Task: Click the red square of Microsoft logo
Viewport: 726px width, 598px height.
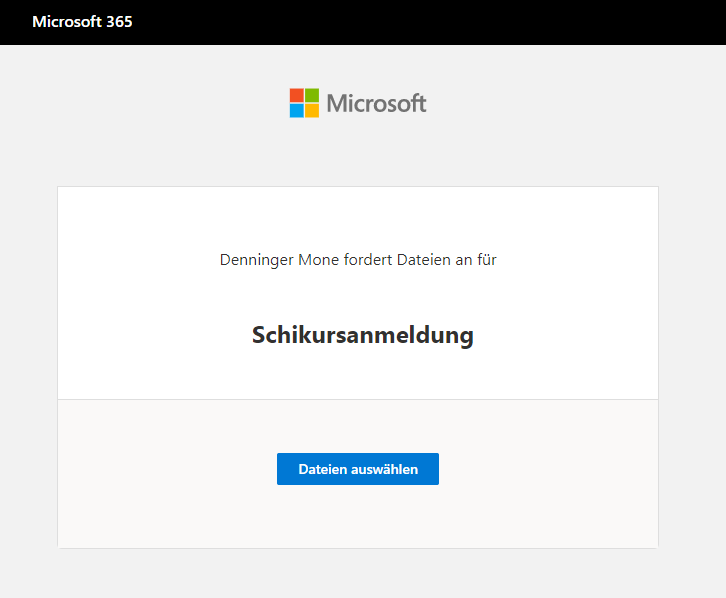Action: pyautogui.click(x=297, y=95)
